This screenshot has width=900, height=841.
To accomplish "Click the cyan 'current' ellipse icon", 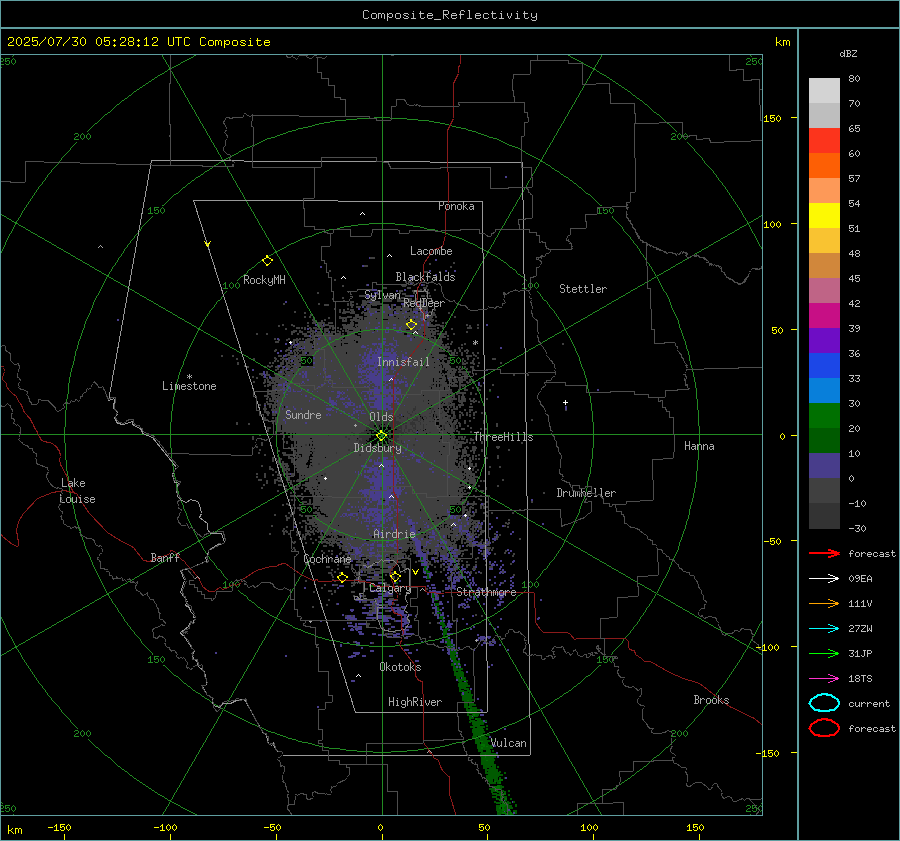I will (x=824, y=703).
